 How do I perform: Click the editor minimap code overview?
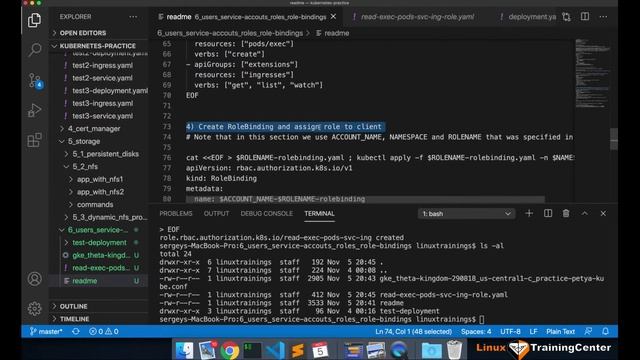pyautogui.click(x=592, y=73)
